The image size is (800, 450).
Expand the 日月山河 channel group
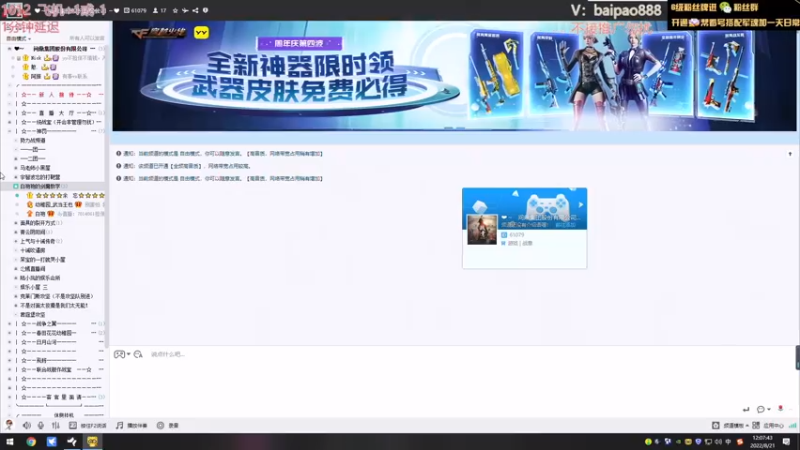[9, 342]
